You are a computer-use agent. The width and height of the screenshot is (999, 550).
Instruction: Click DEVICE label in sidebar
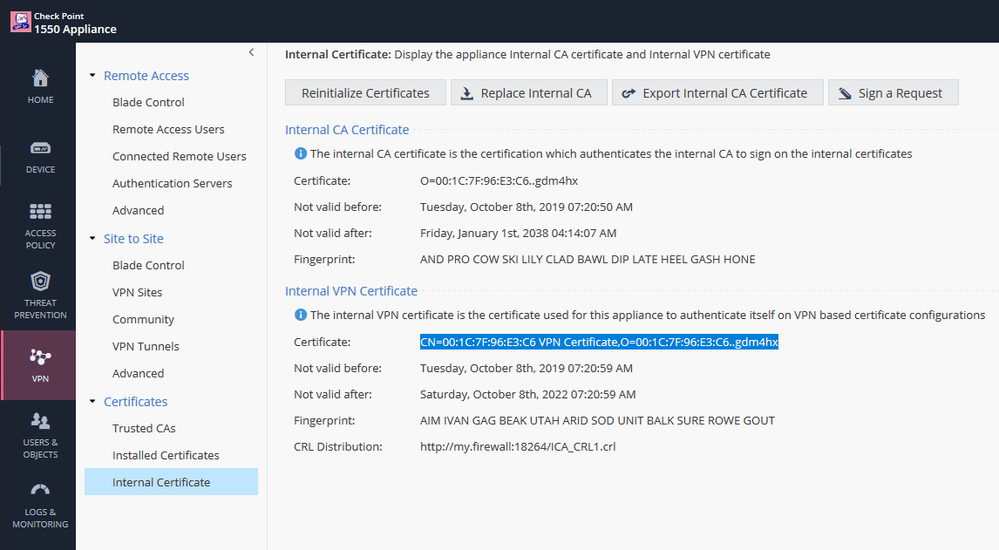click(40, 170)
